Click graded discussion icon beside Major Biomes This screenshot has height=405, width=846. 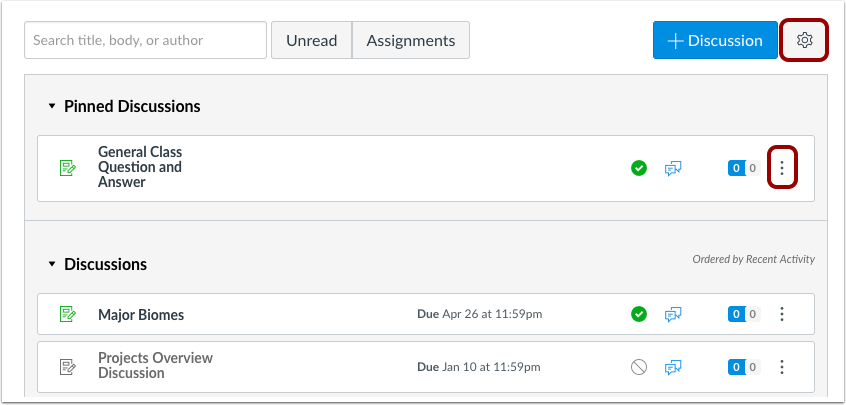pyautogui.click(x=68, y=314)
